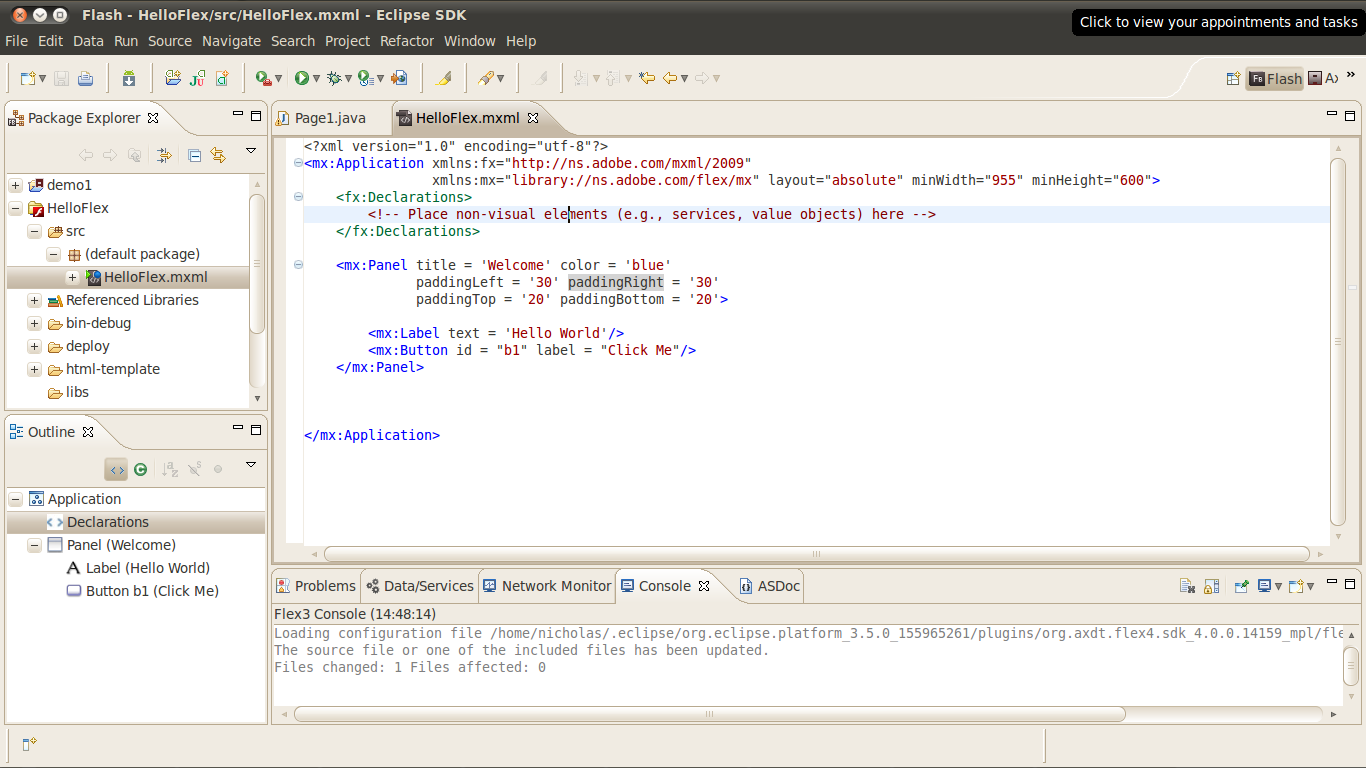Open the Package Explorer view menu arrow
Screen dimensions: 1366x768
click(251, 151)
